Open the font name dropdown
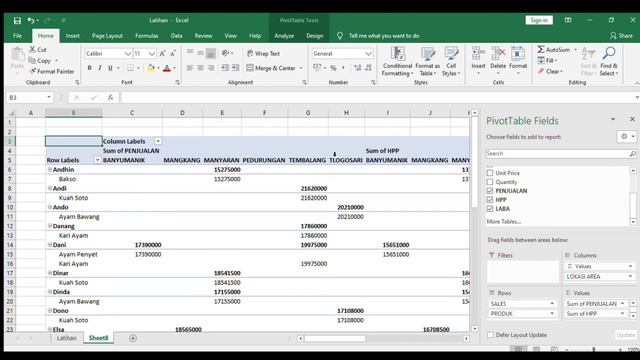Image resolution: width=640 pixels, height=360 pixels. [x=127, y=53]
